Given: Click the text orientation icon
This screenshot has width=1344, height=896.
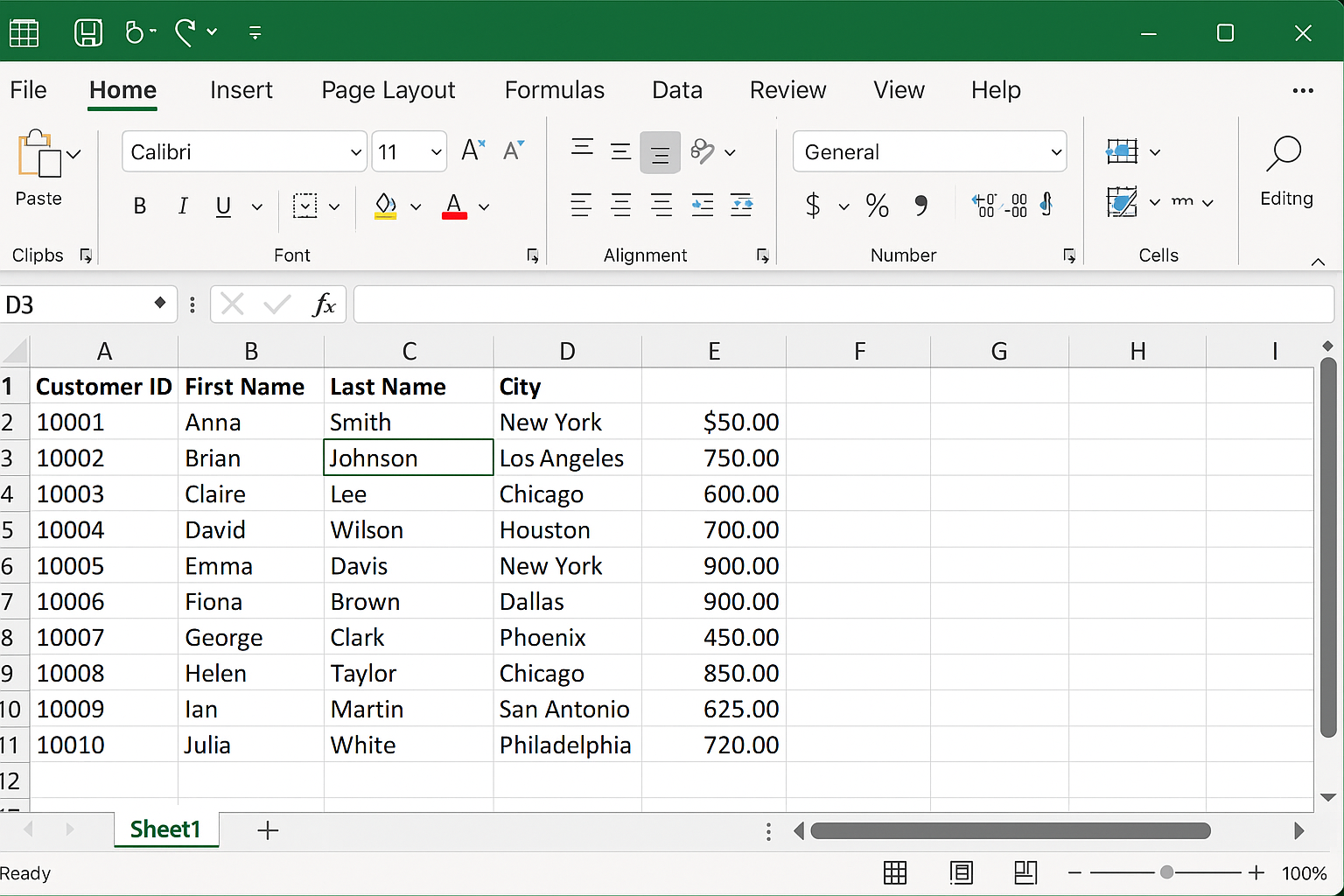Looking at the screenshot, I should click(x=703, y=151).
